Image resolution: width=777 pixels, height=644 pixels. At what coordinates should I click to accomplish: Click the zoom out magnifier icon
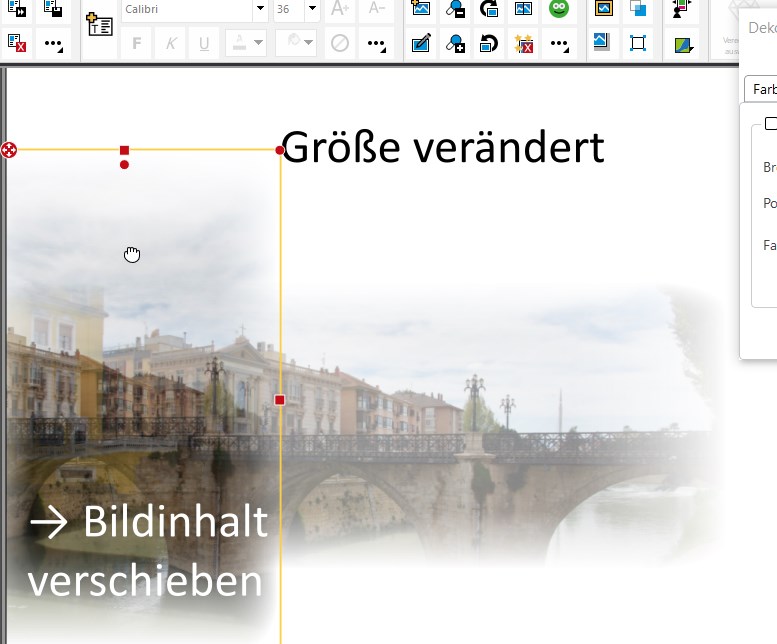click(x=455, y=9)
